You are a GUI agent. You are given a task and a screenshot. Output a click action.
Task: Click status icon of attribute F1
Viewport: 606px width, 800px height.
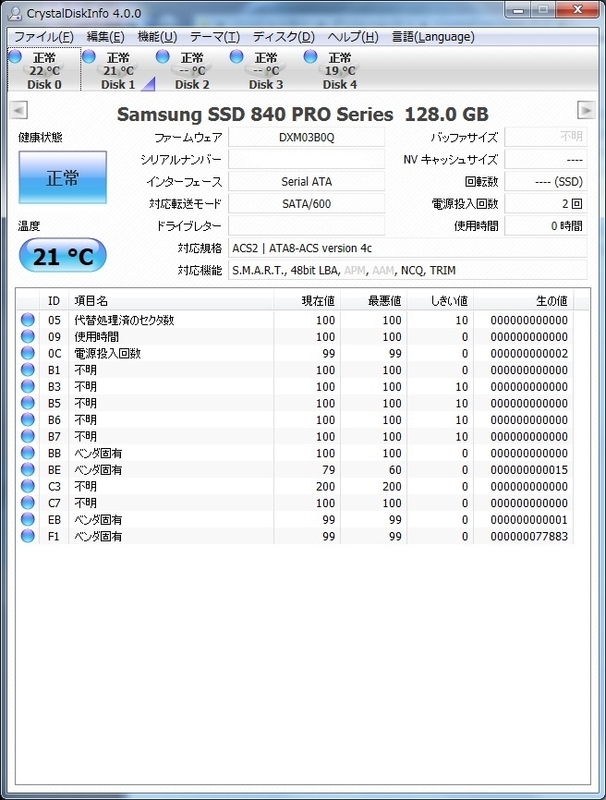click(x=28, y=536)
